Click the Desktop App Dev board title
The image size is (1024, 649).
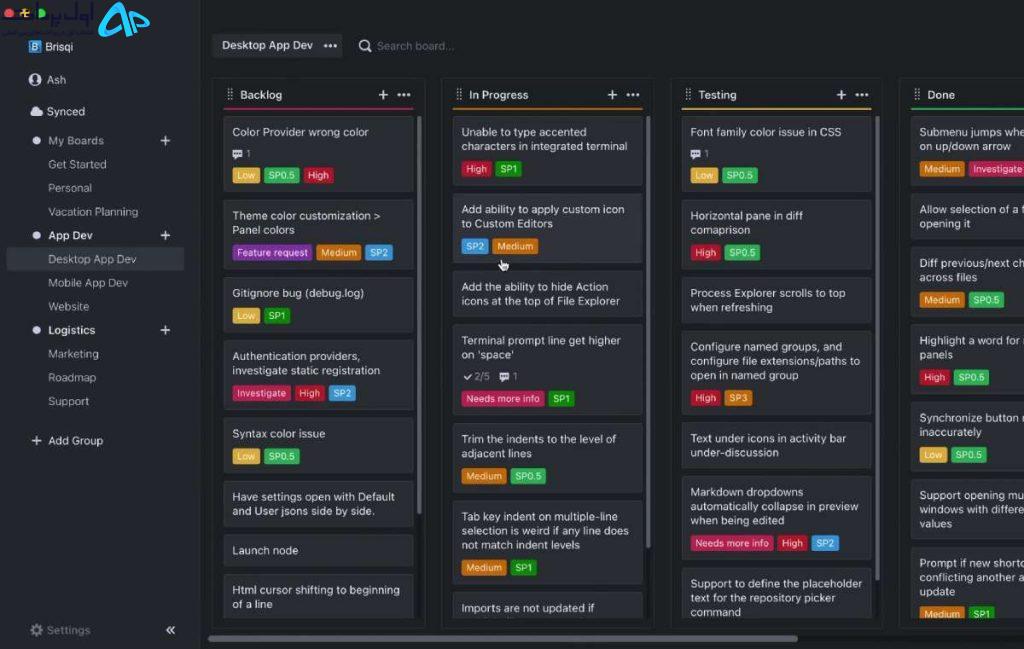[x=267, y=45]
